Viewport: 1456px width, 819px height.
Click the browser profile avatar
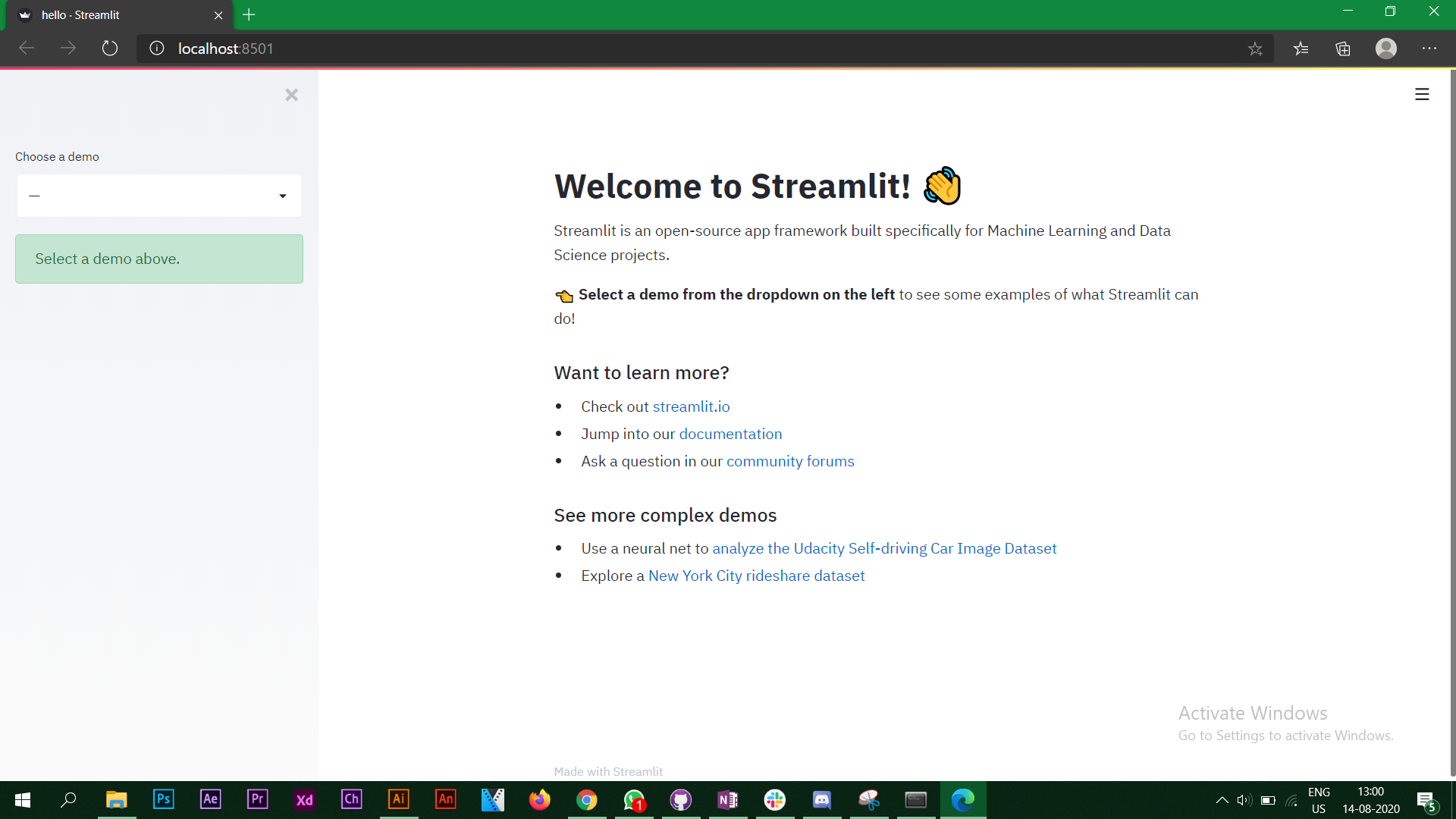click(x=1385, y=49)
